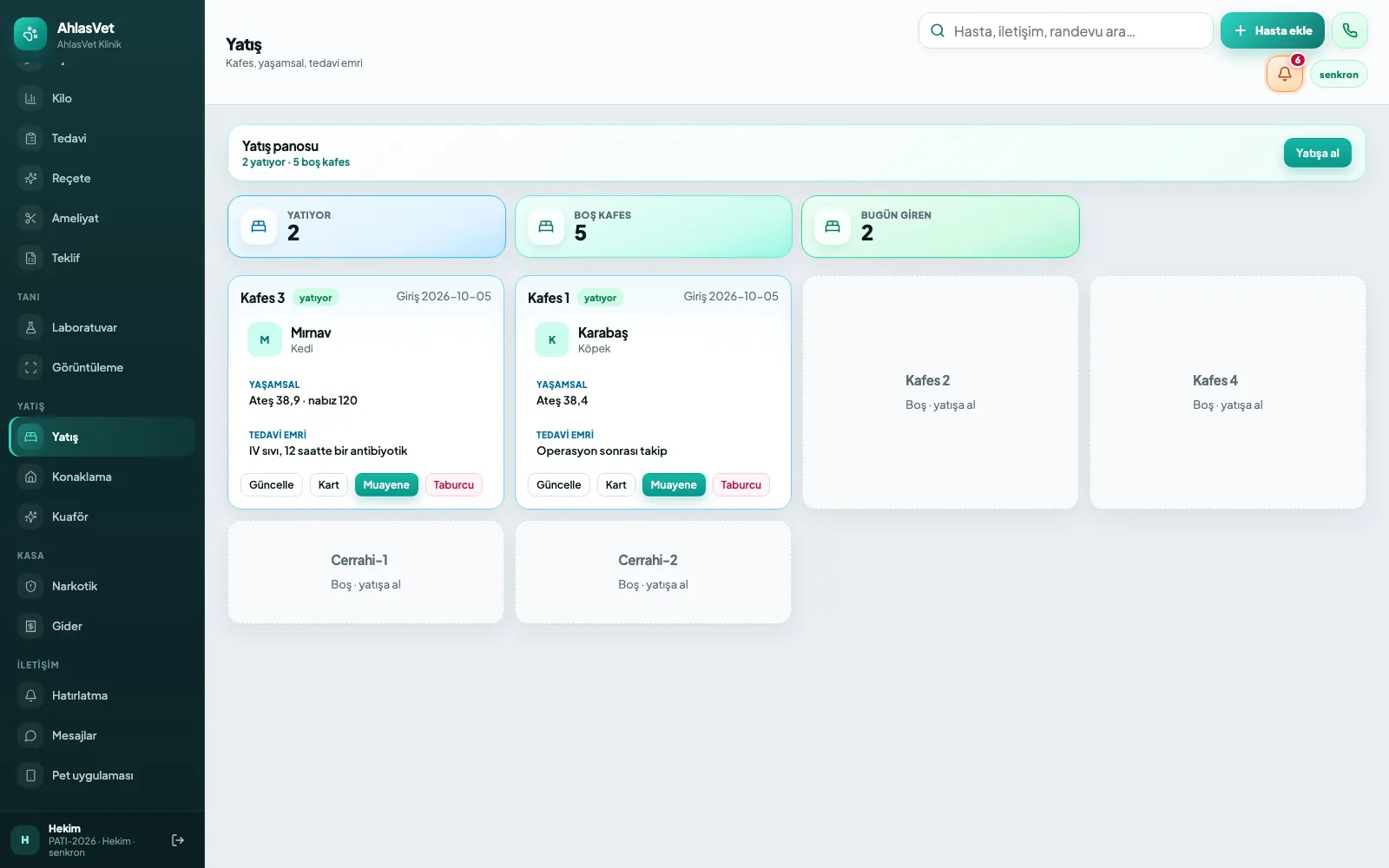Image resolution: width=1389 pixels, height=868 pixels.
Task: Click Güncelle on Karabaş's Kafes 1 card
Action: pyautogui.click(x=559, y=484)
